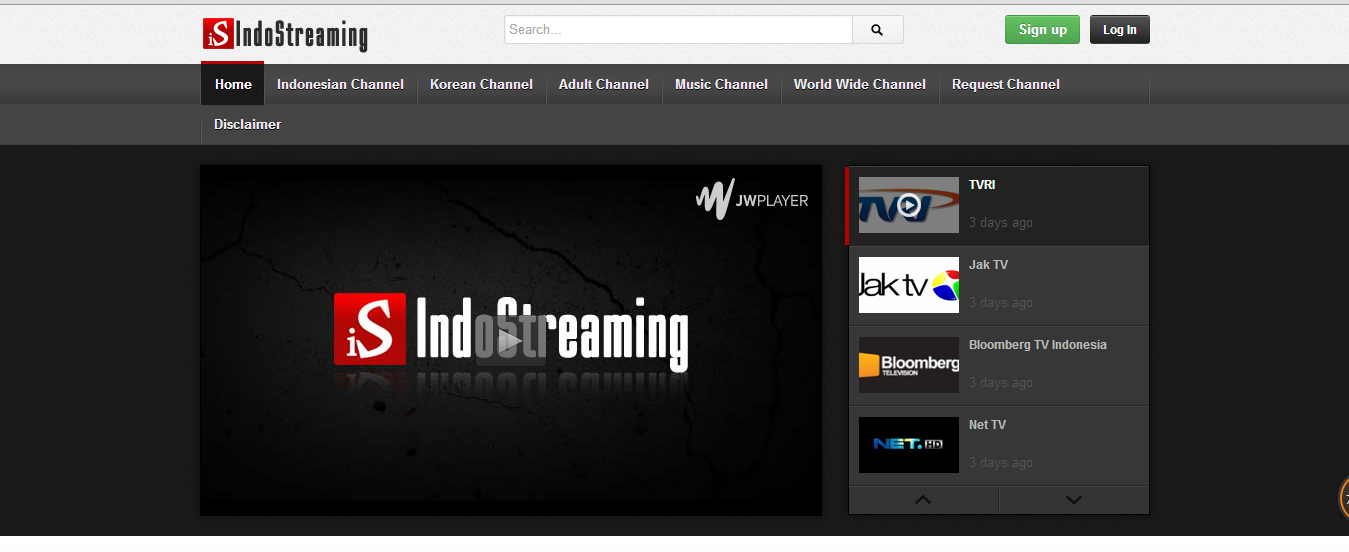The image size is (1349, 552).
Task: Open World Wide Channel menu
Action: coord(860,84)
